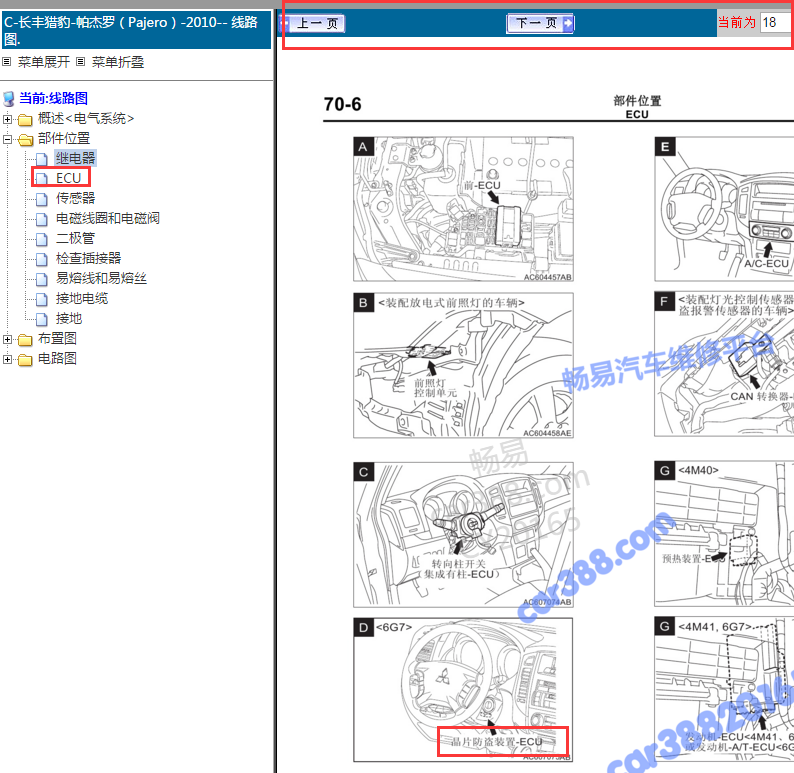Go to next page with 下一页 button
The height and width of the screenshot is (773, 794).
(540, 23)
